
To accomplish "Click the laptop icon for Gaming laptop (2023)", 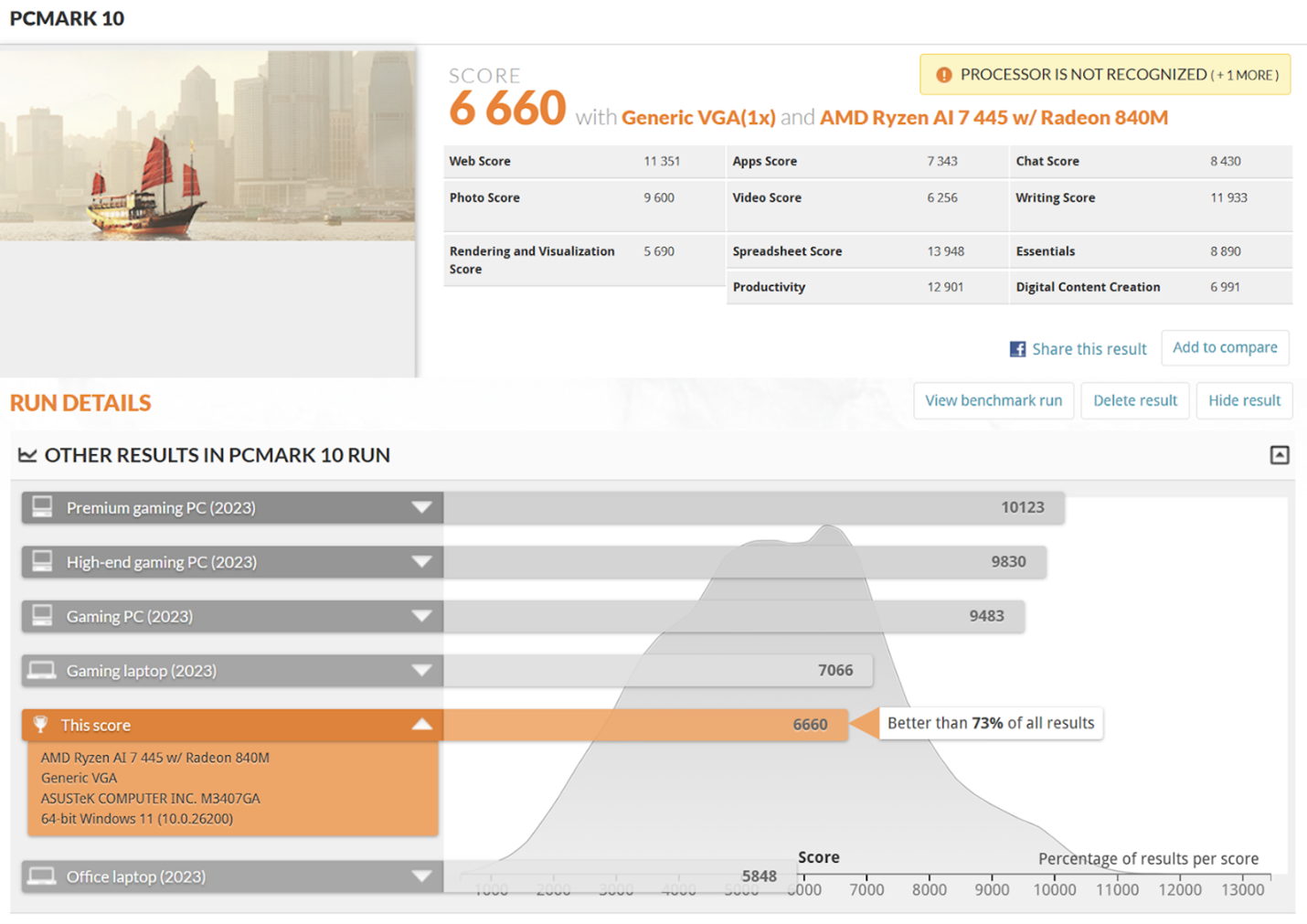I will coord(42,671).
